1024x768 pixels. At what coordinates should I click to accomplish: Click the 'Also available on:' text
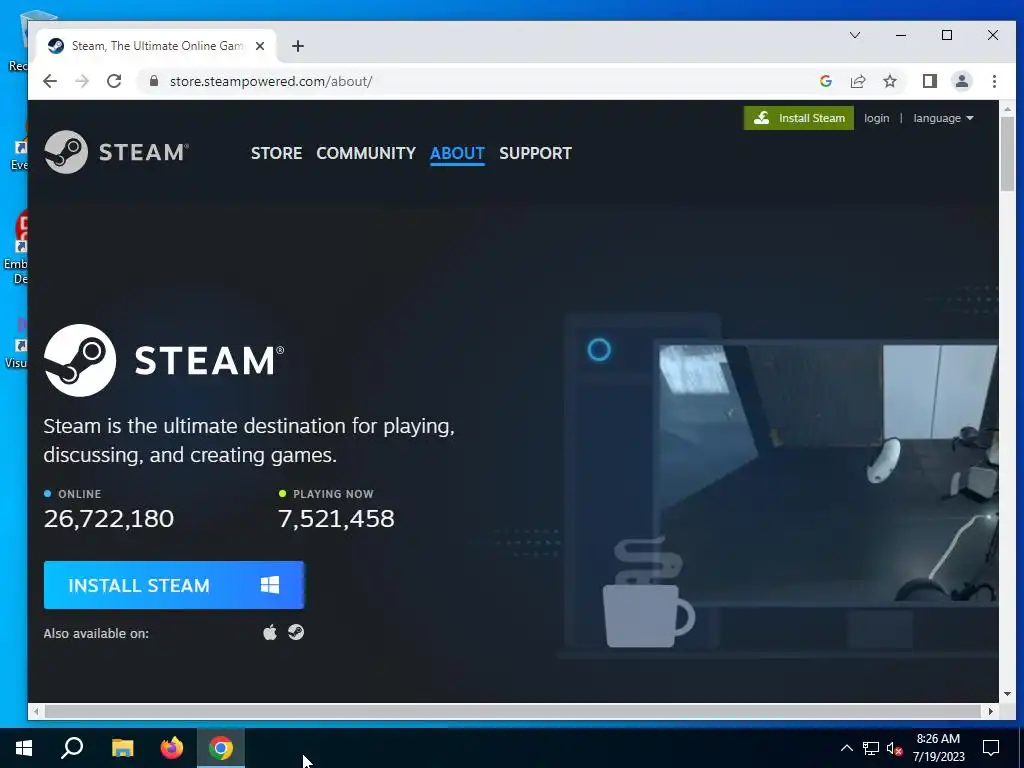(x=96, y=633)
